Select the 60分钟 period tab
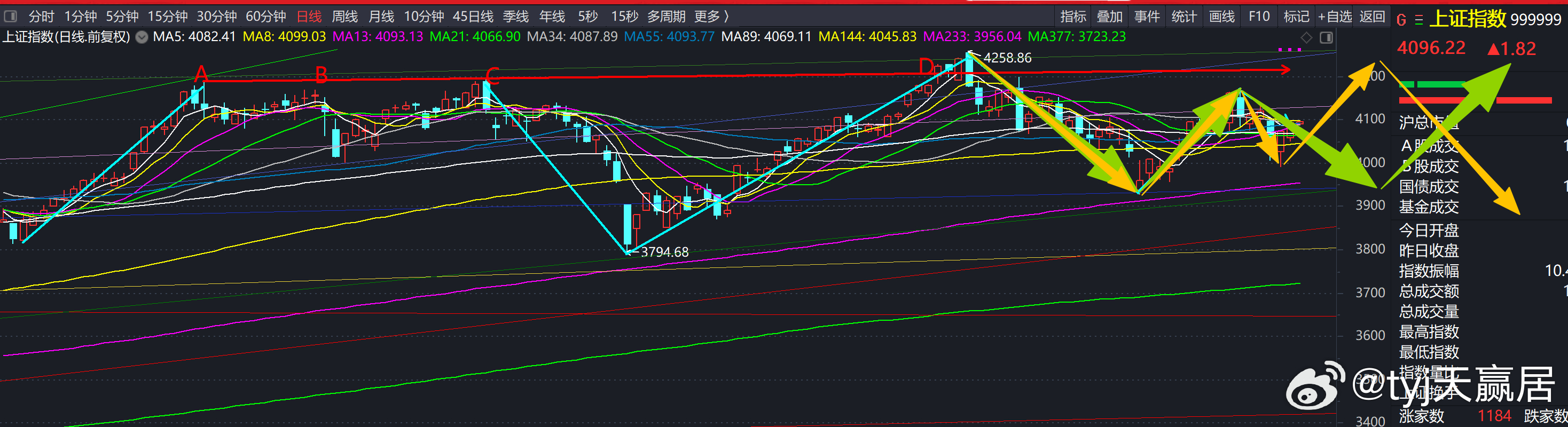This screenshot has height=427, width=1568. pos(266,17)
